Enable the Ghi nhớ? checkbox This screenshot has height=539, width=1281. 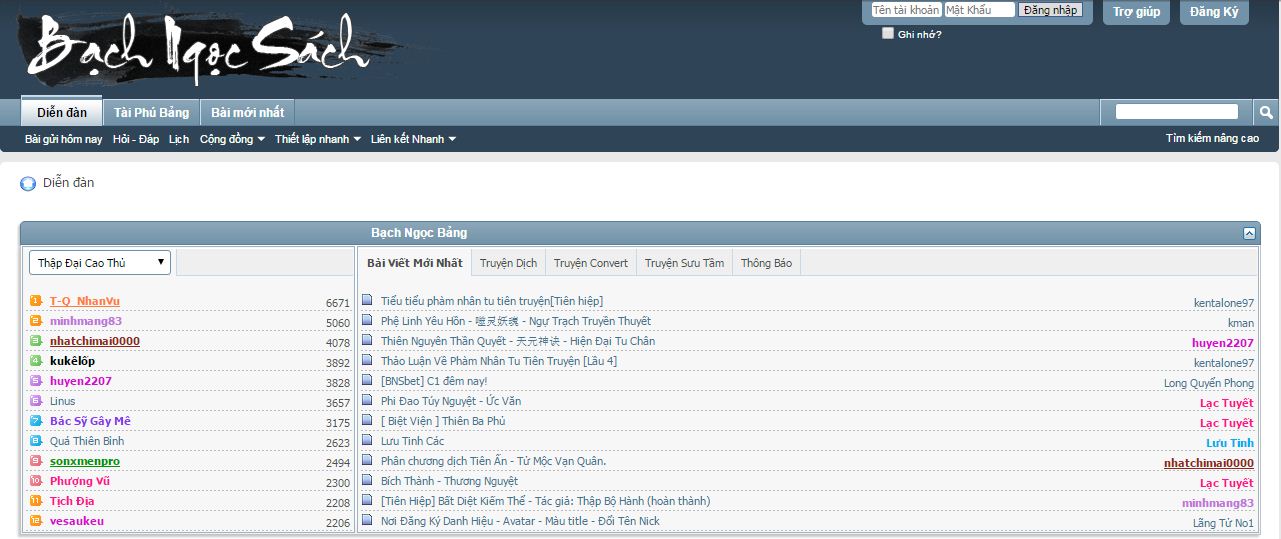888,33
